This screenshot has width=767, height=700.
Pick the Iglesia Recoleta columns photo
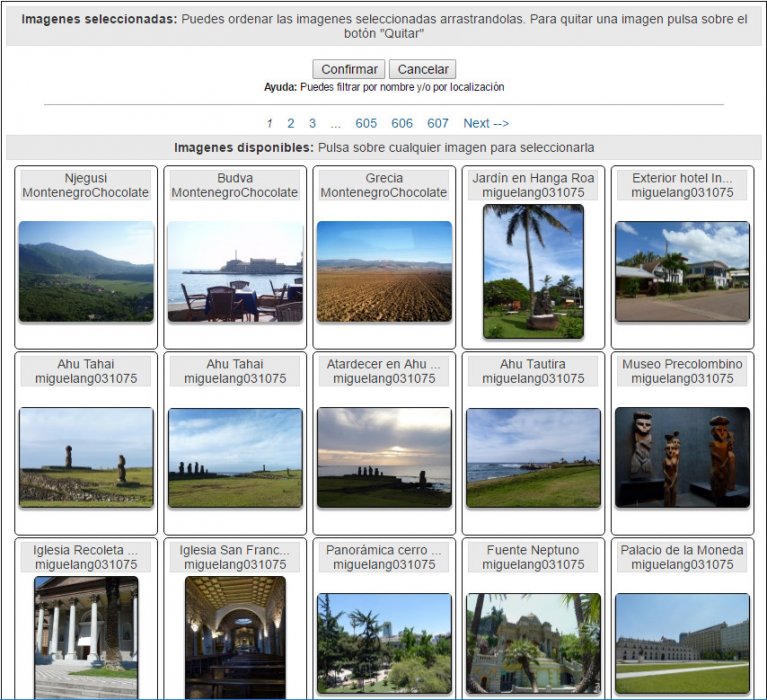click(86, 637)
